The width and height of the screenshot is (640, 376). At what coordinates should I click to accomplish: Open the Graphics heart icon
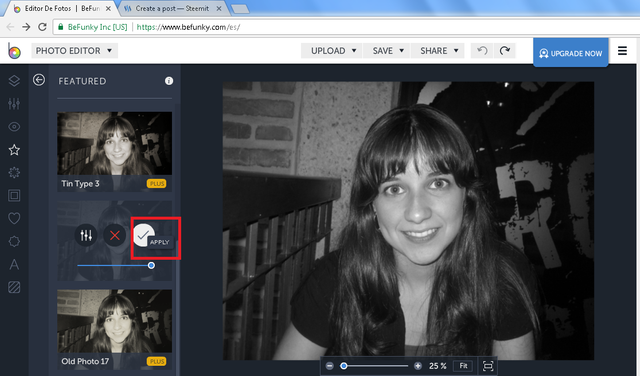14,218
